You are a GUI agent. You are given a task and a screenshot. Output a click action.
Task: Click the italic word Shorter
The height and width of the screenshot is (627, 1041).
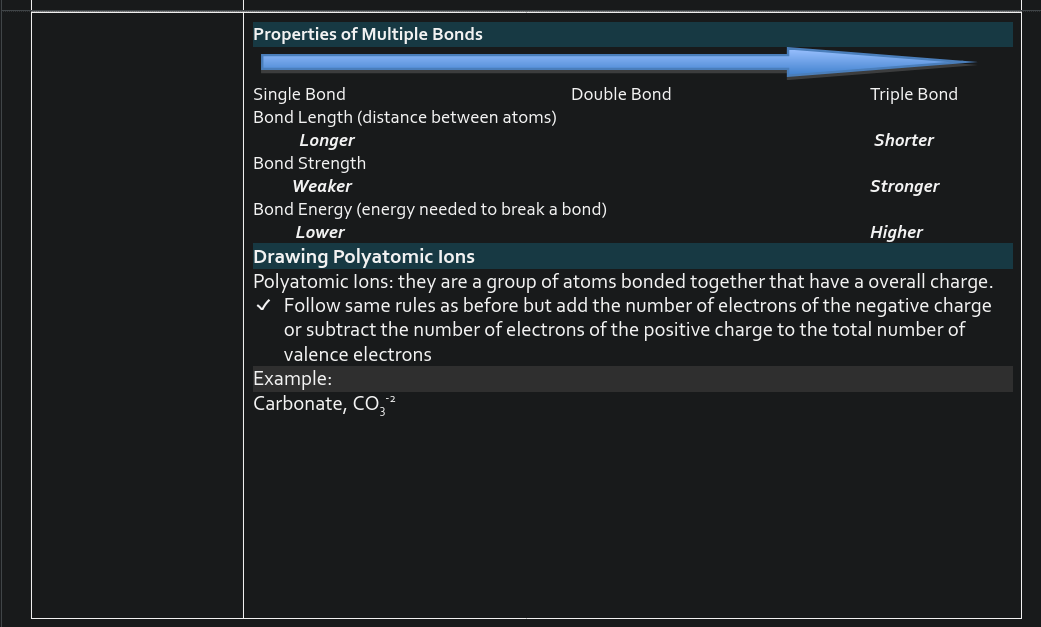pyautogui.click(x=903, y=140)
